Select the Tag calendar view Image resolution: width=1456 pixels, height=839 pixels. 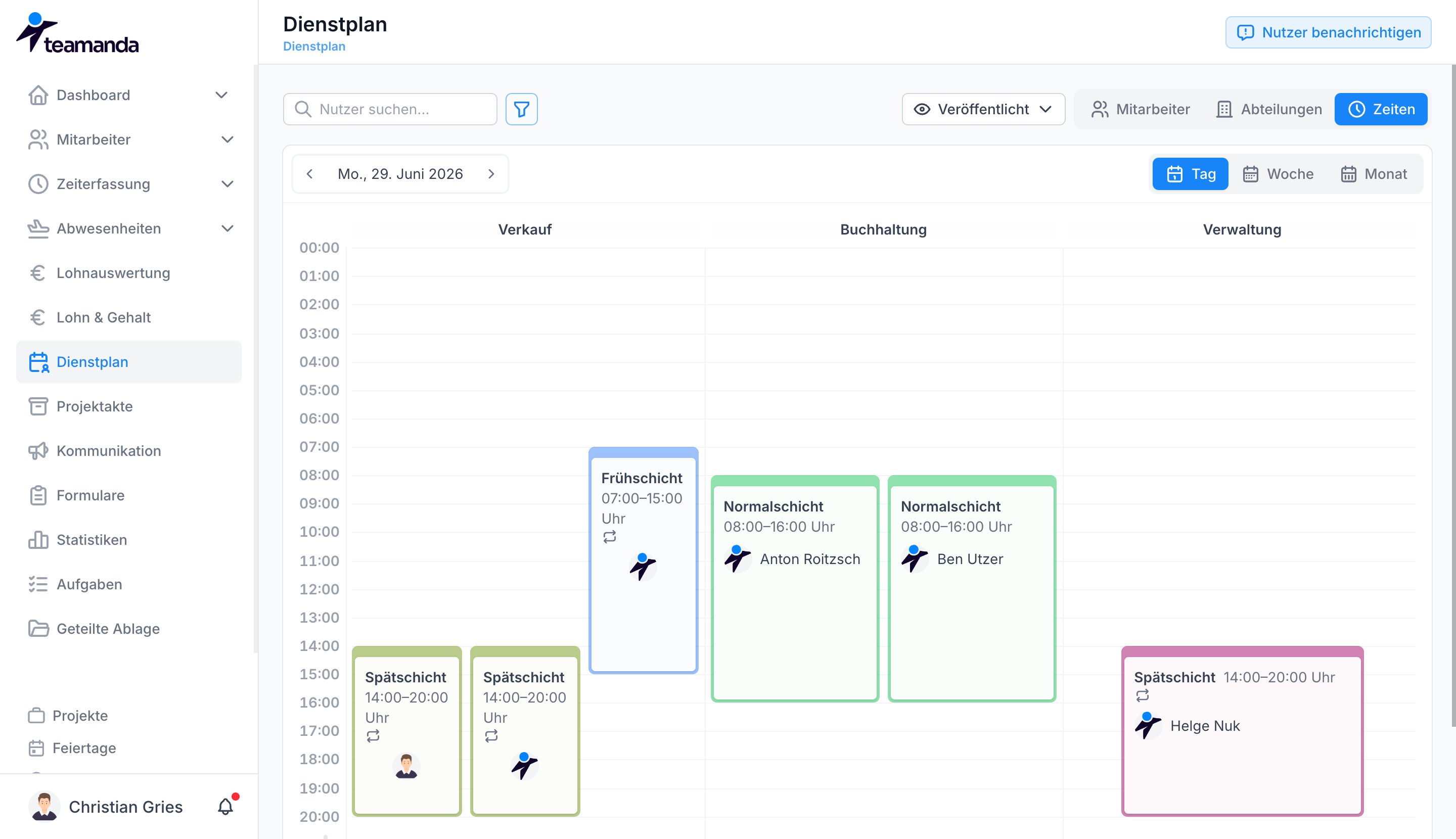pos(1190,174)
